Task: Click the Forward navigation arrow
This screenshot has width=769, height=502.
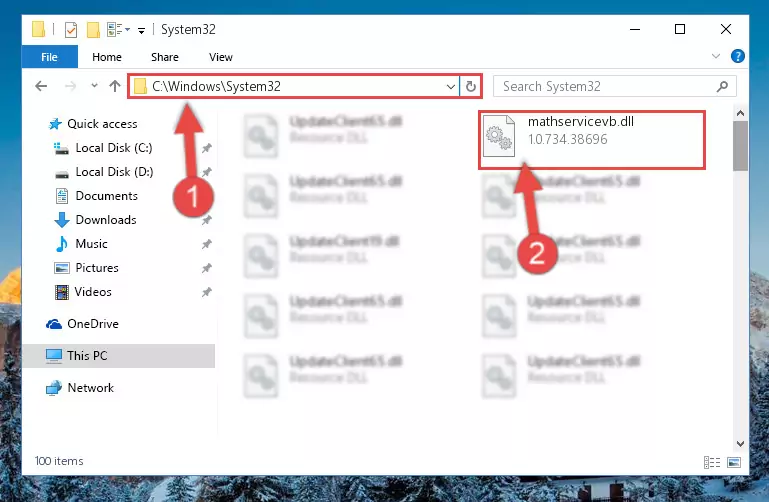Action: pos(71,86)
